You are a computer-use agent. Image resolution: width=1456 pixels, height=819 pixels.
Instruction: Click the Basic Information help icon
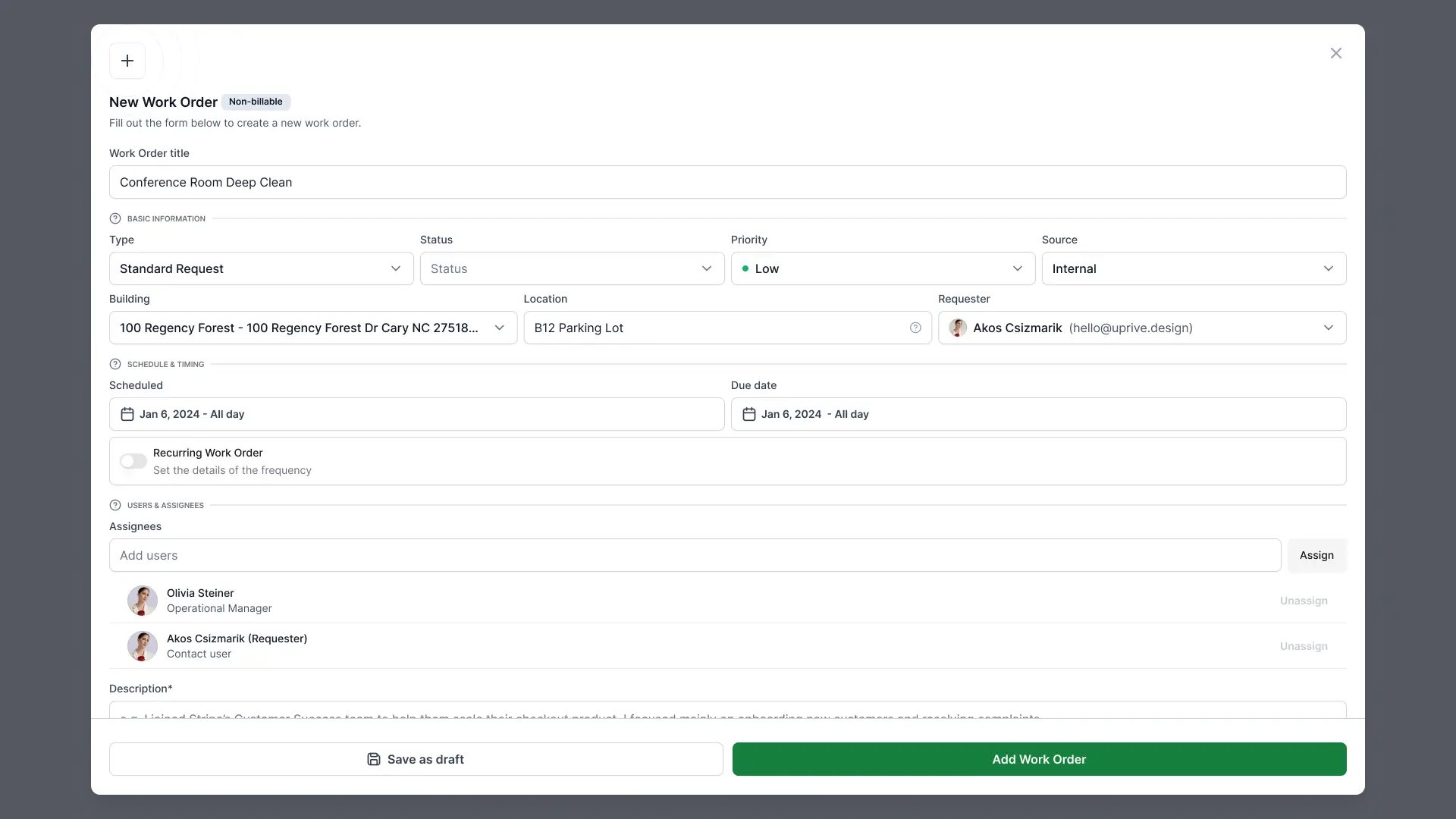tap(115, 218)
